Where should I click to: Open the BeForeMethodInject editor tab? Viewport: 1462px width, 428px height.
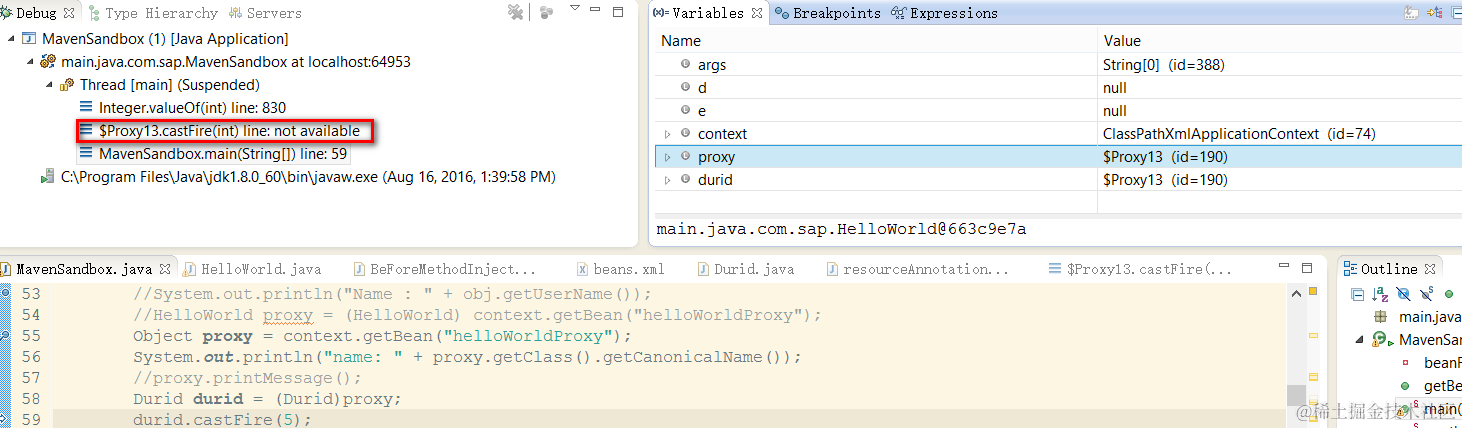point(445,269)
